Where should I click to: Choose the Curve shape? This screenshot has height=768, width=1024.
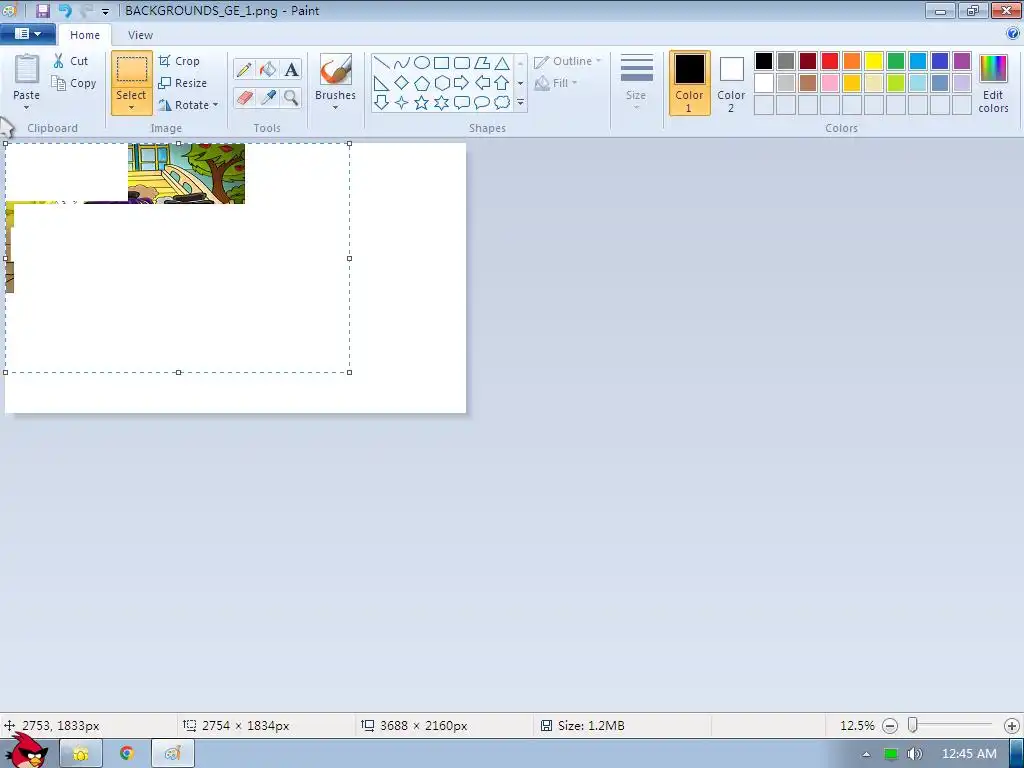click(x=402, y=63)
